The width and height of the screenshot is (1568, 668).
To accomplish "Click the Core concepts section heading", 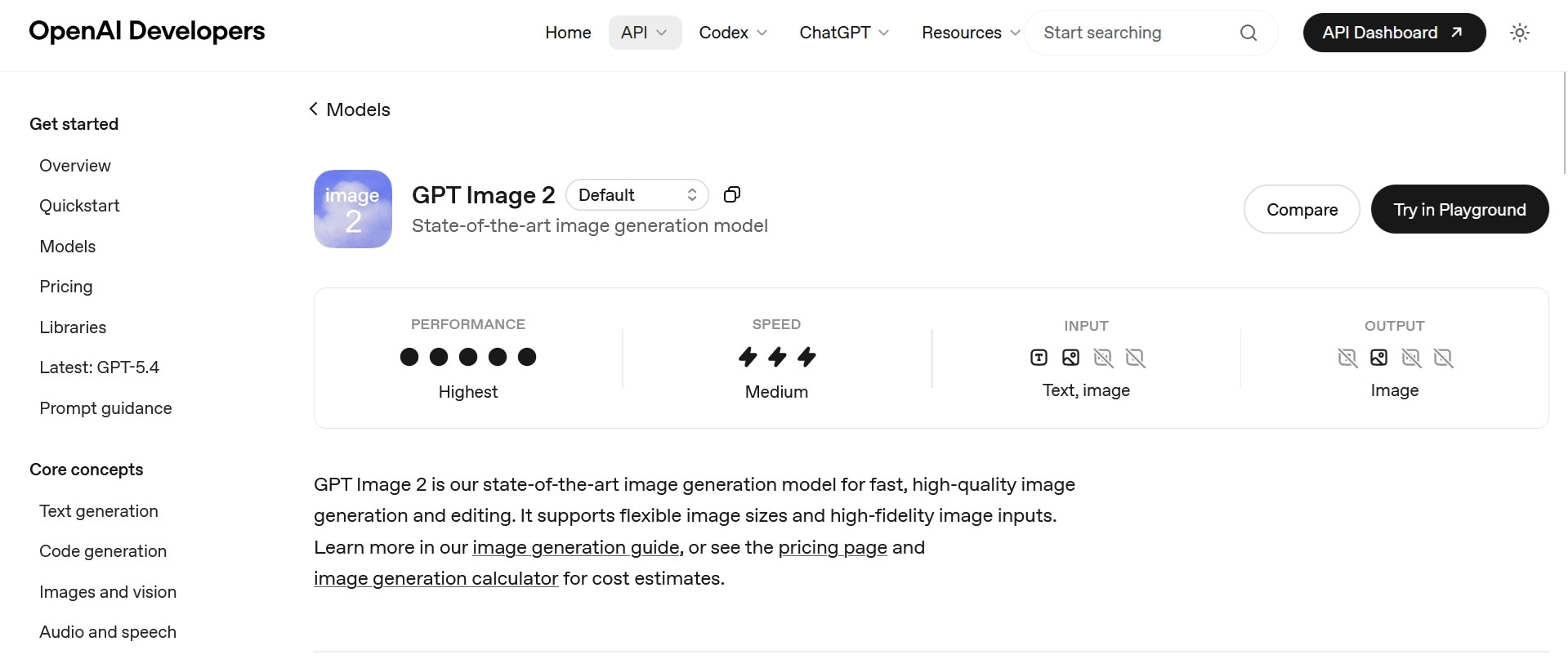I will pyautogui.click(x=86, y=470).
